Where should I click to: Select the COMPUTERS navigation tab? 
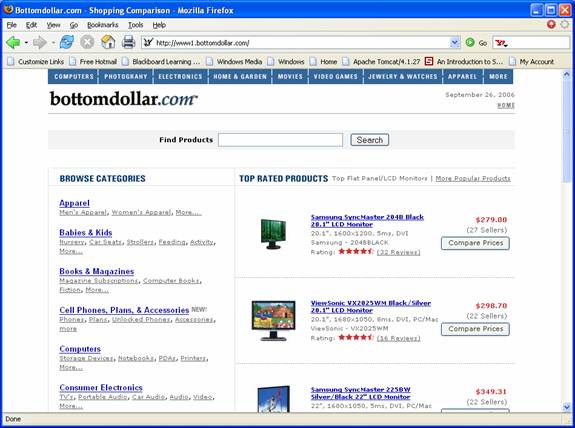click(73, 77)
